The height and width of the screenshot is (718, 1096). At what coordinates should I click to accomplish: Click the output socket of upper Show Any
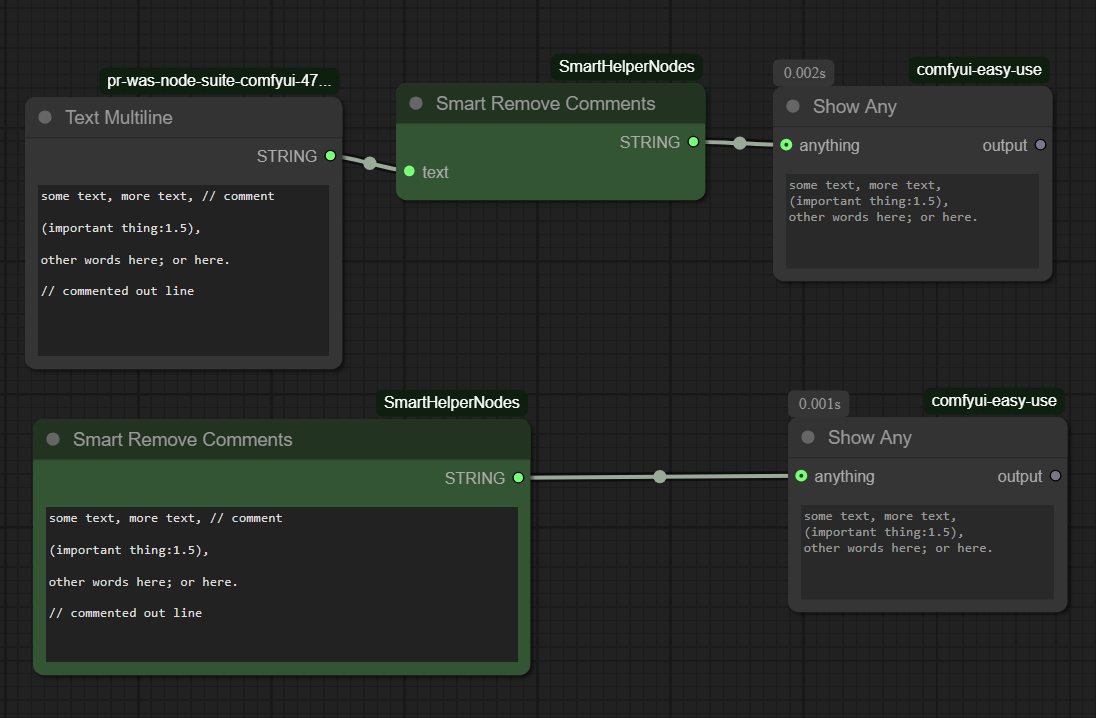(x=1040, y=145)
